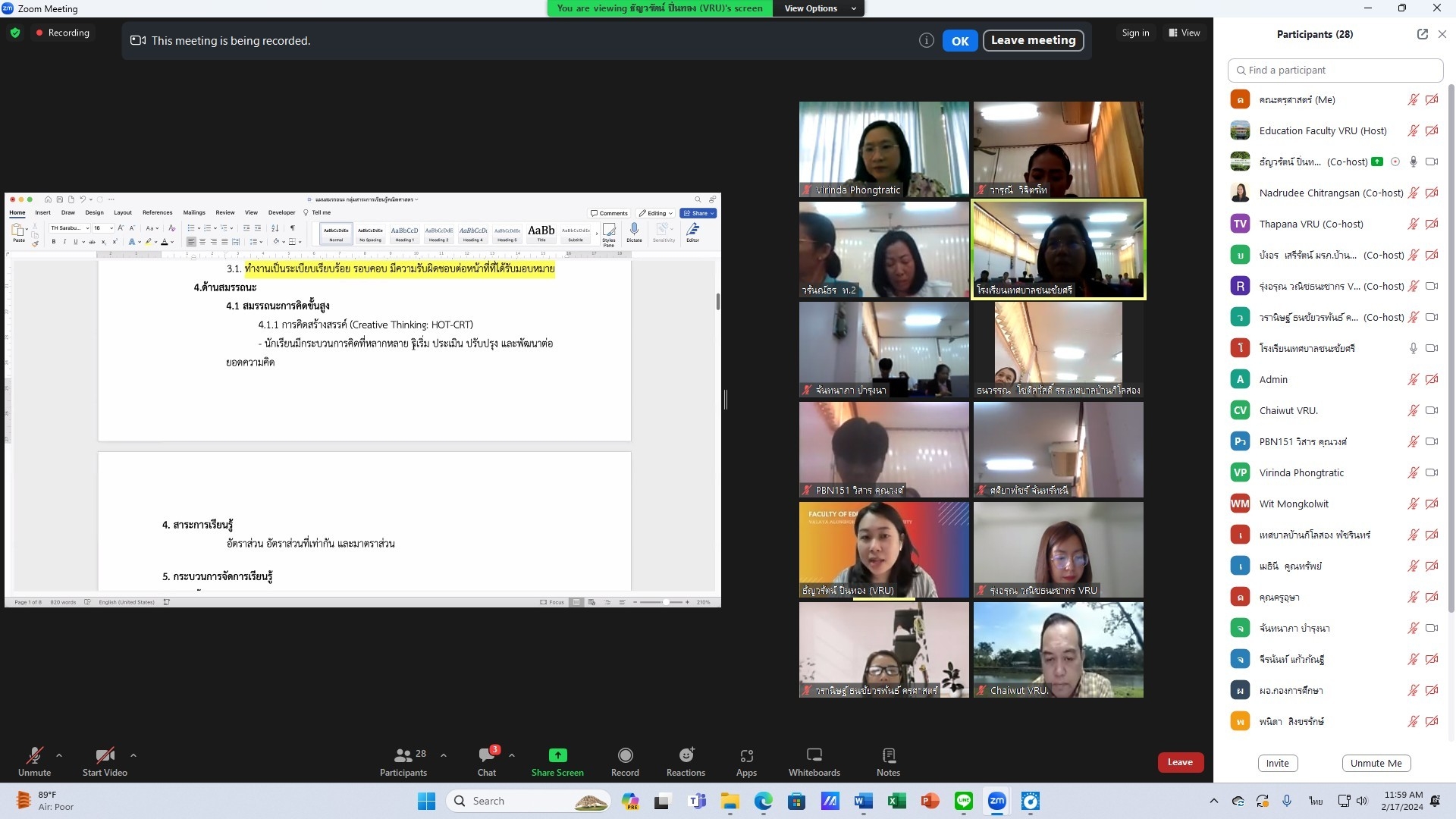1456x819 pixels.
Task: Click the Invite button
Action: [x=1277, y=763]
